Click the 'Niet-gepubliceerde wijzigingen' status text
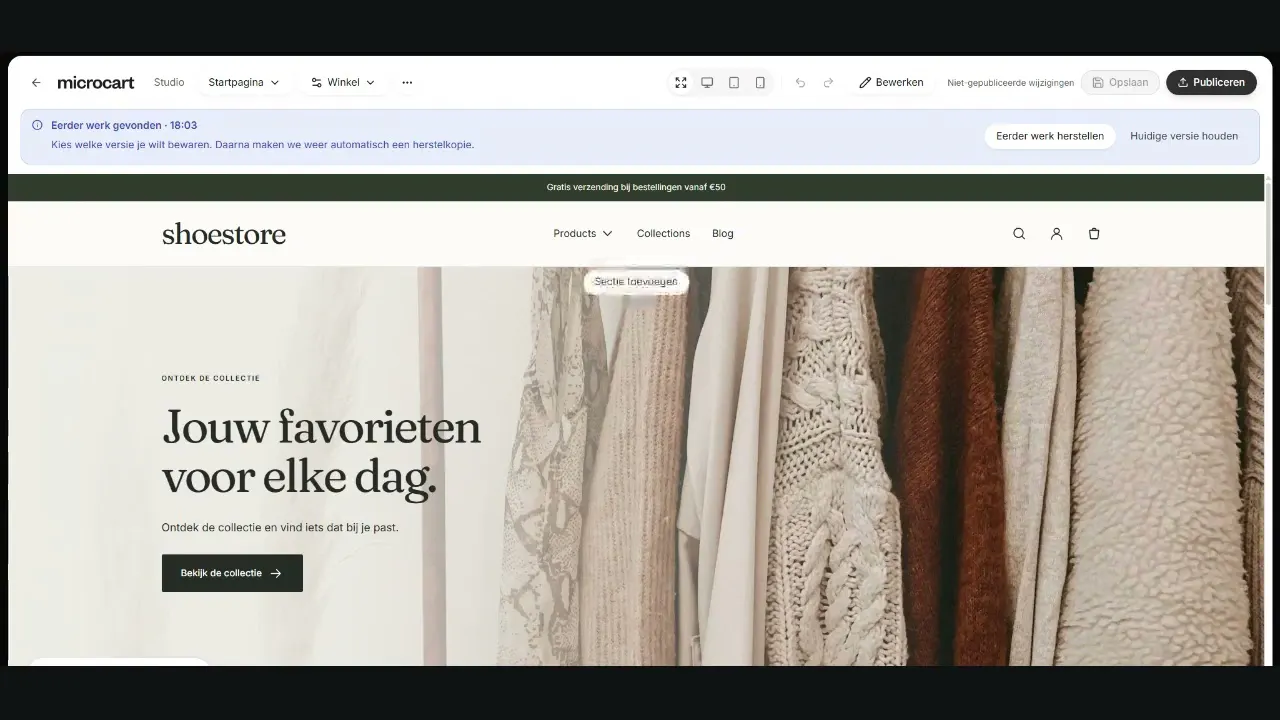Viewport: 1280px width, 720px height. pos(1011,83)
